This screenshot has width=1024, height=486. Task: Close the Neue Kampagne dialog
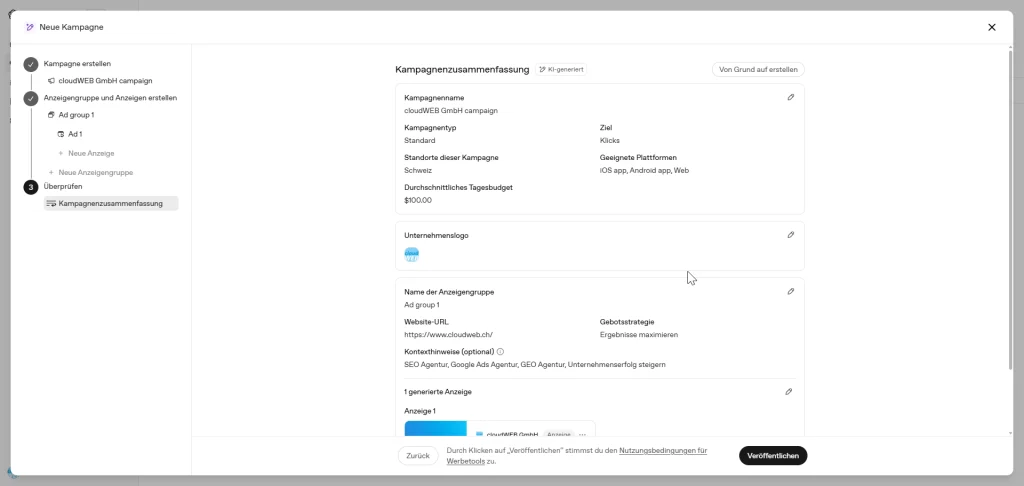991,27
